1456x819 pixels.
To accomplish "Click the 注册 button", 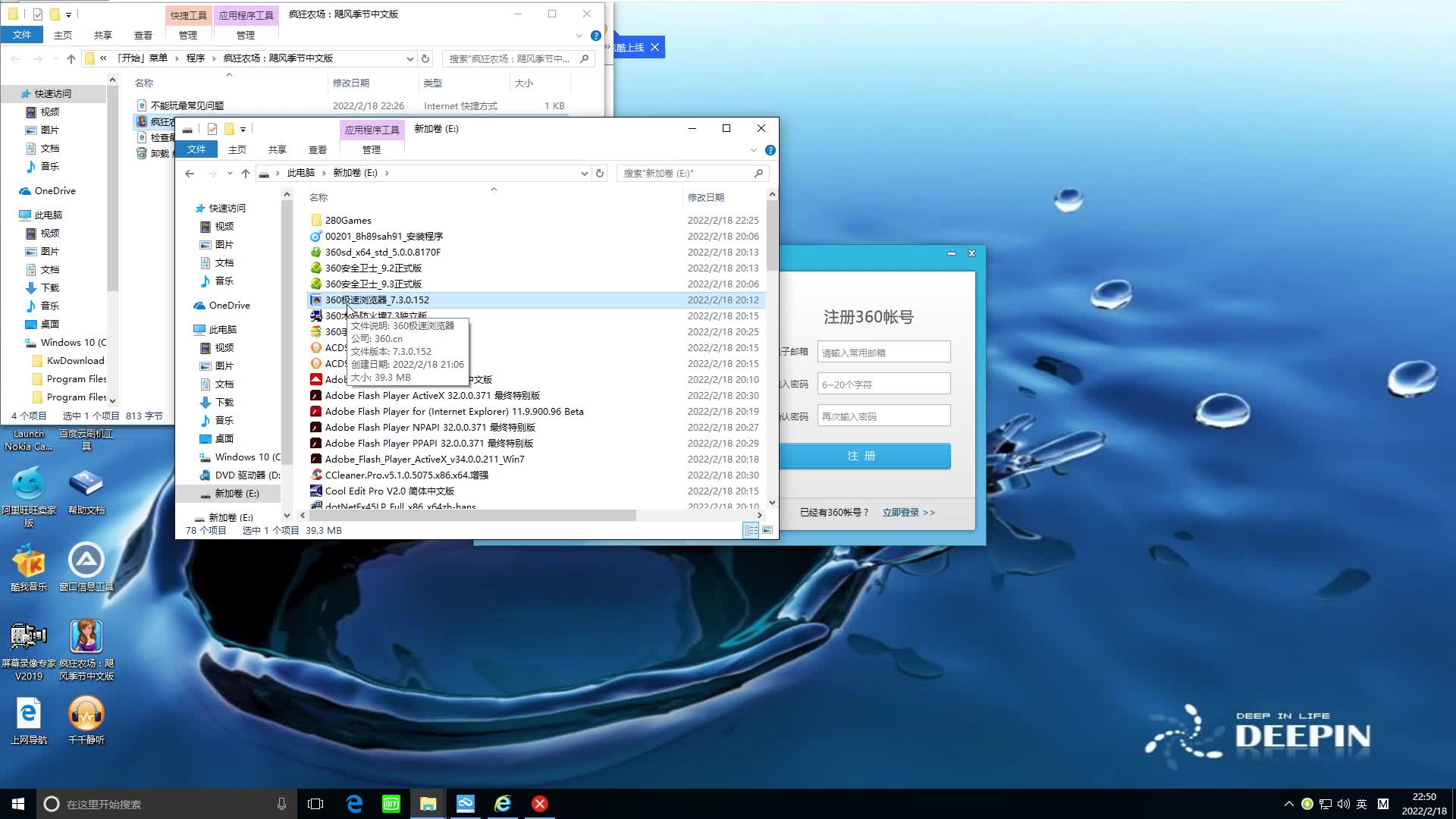I will (x=863, y=456).
